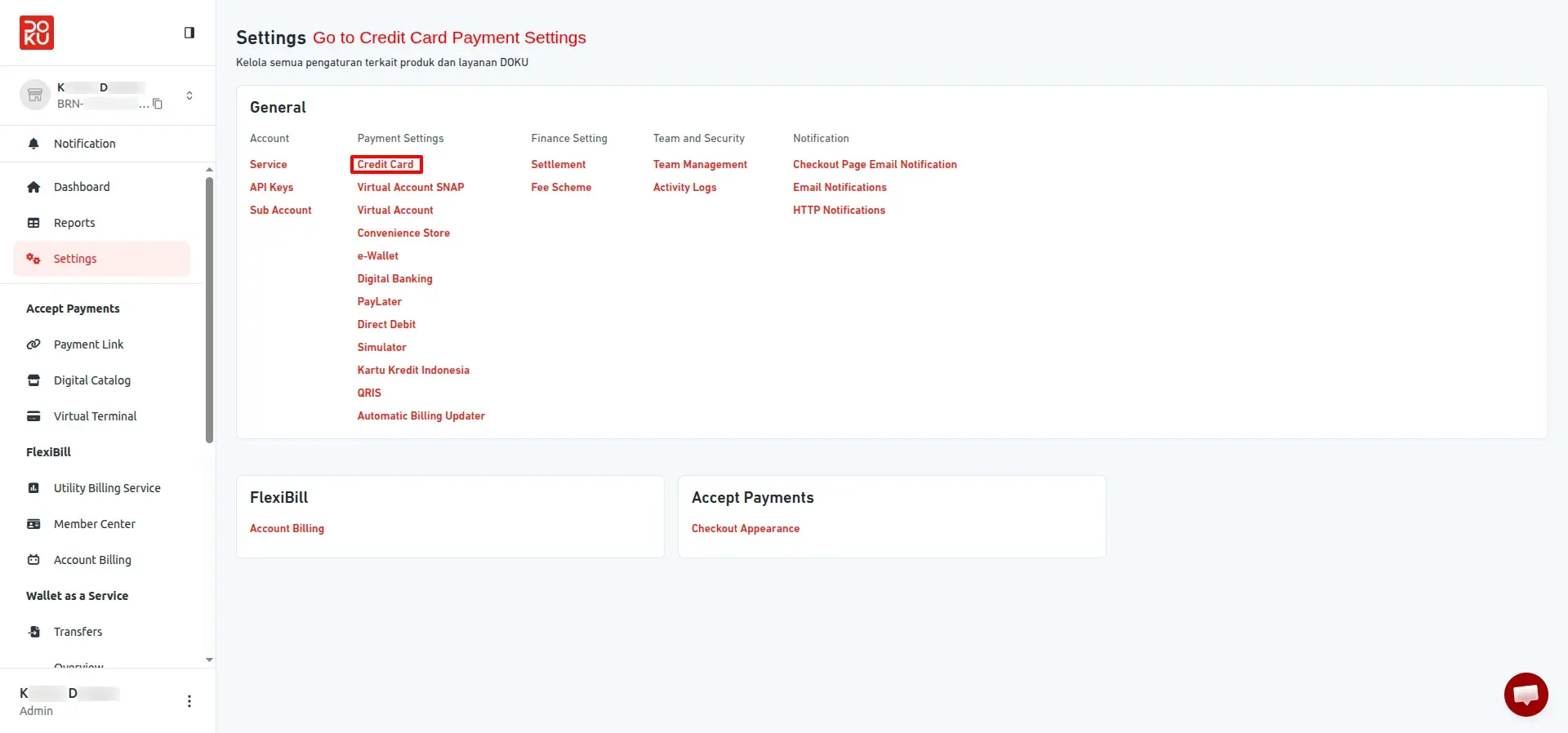The height and width of the screenshot is (733, 1568).
Task: Click the Notification bell icon
Action: point(33,144)
